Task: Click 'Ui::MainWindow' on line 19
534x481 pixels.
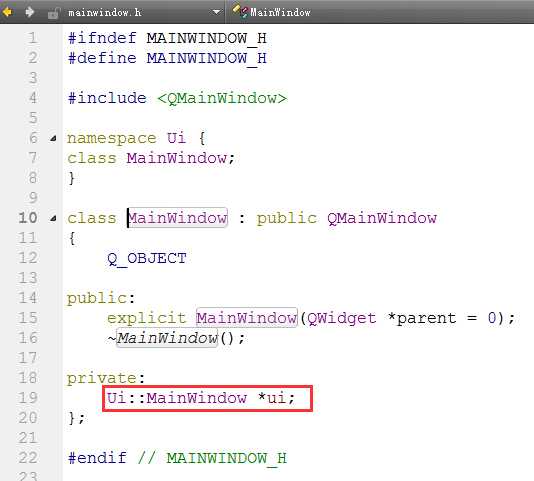Action: point(177,398)
